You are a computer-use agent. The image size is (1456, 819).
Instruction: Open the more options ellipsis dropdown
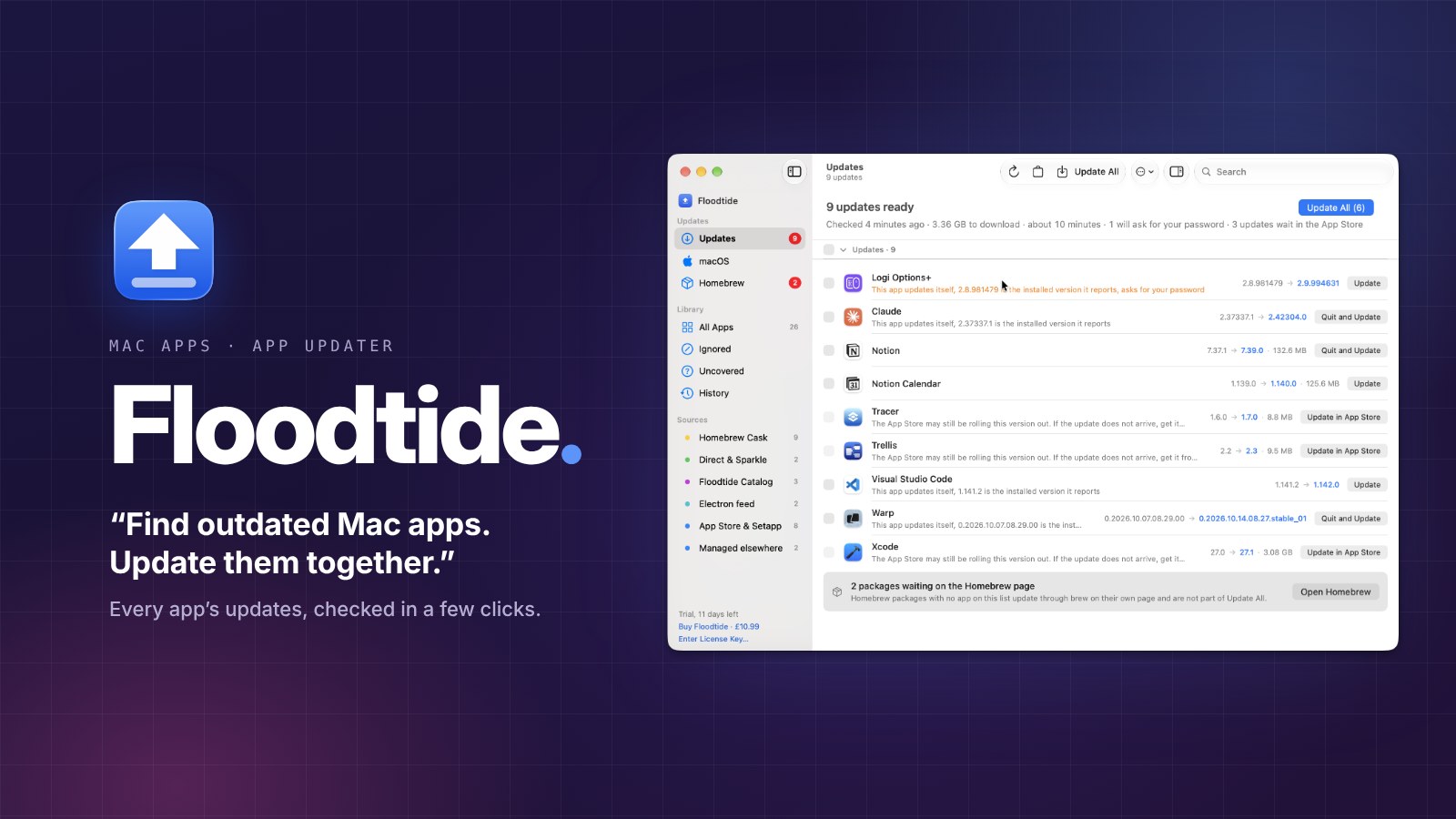1145,171
